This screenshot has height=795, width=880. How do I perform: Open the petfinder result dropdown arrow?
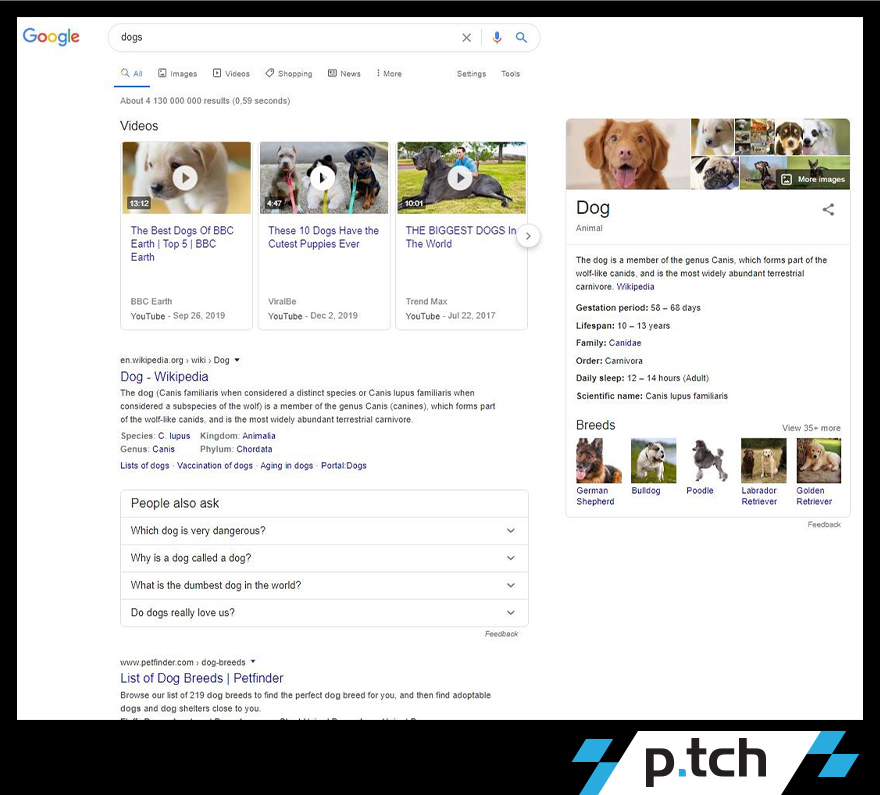253,662
